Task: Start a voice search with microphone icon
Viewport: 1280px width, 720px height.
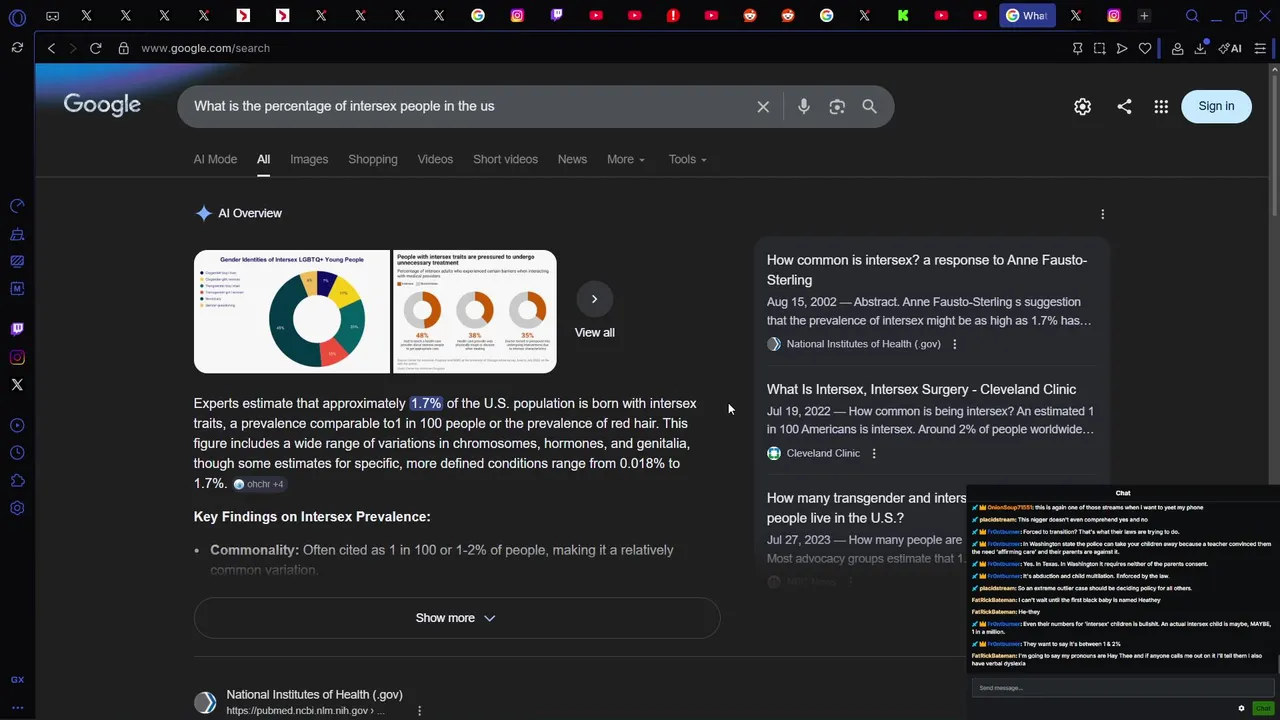Action: click(804, 106)
